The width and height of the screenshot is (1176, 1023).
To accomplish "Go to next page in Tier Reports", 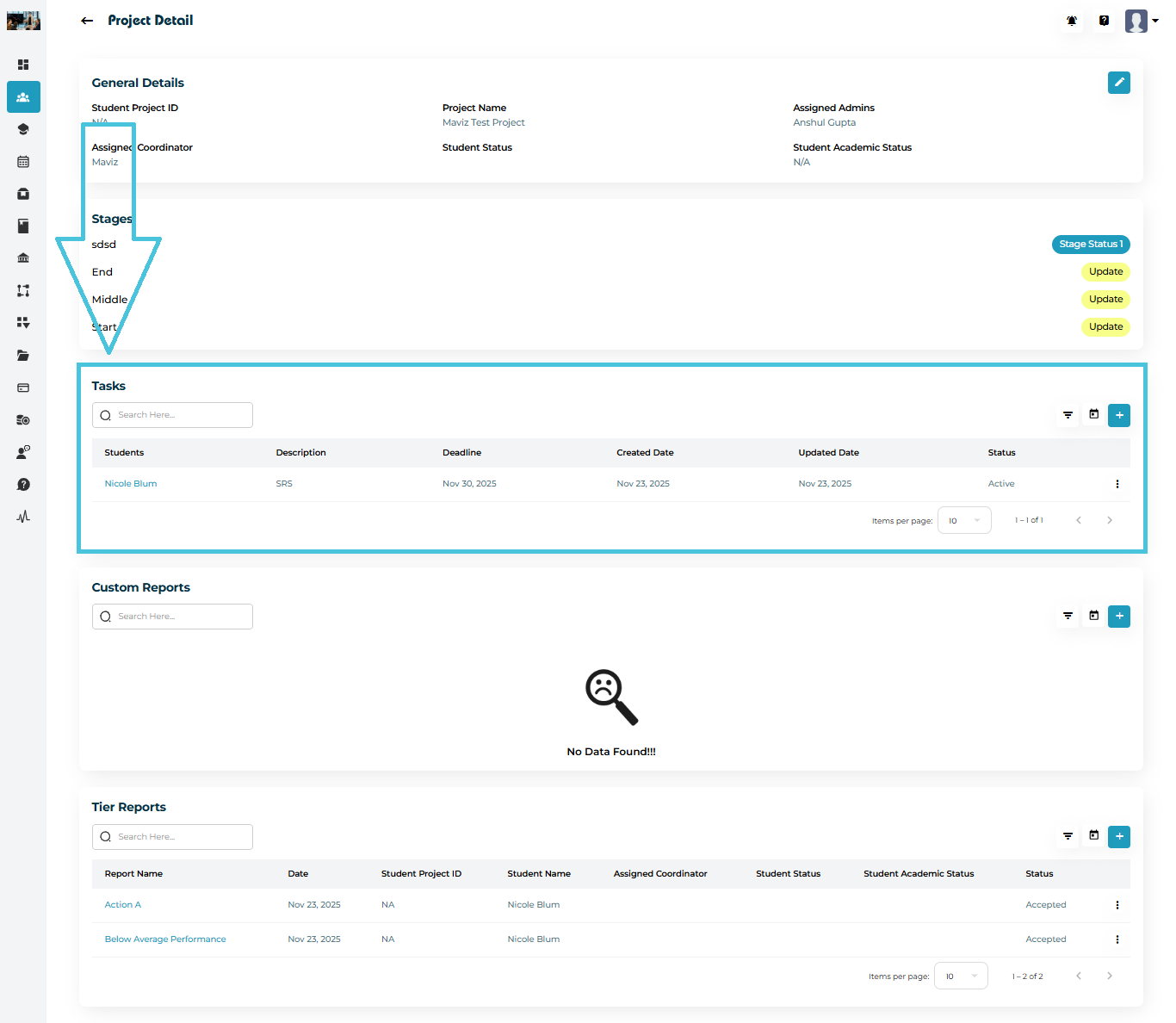I will (1109, 976).
